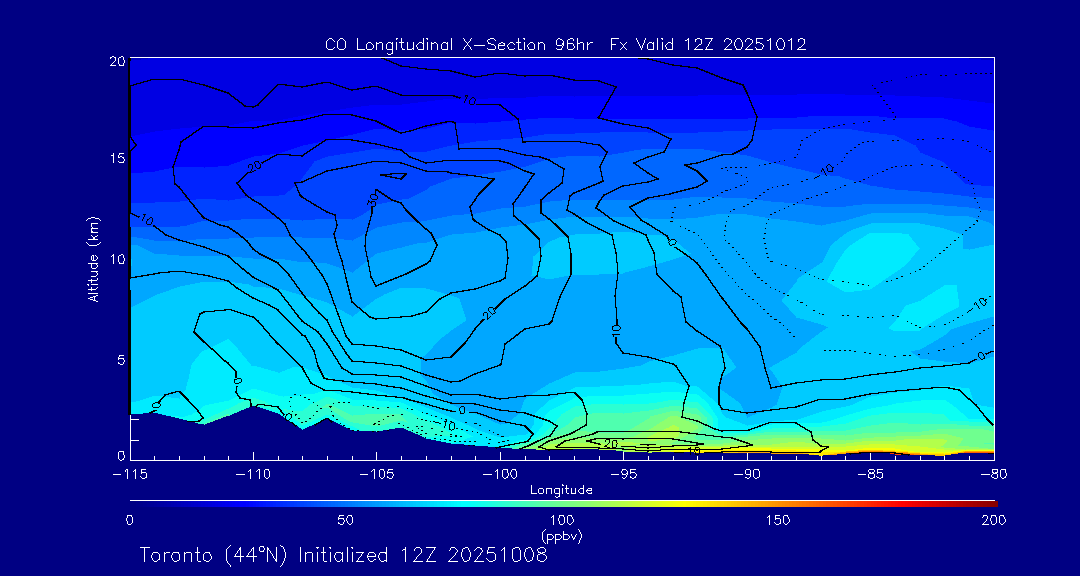Click the dark blue start of the colorbar
Viewport: 1080px width, 576px height.
coord(134,502)
